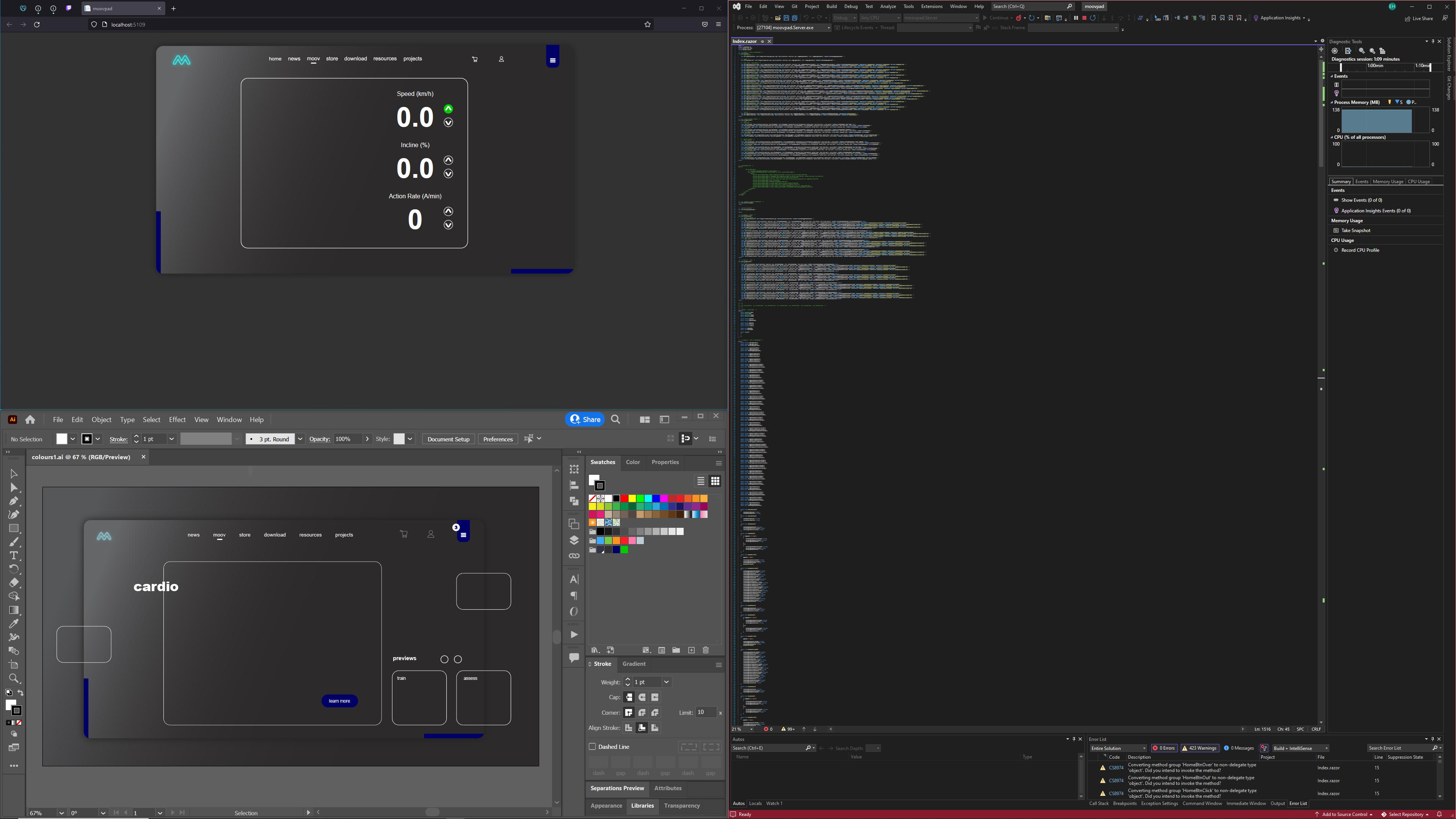Viewport: 1456px width, 819px height.
Task: Select the Paintbrush tool
Action: click(x=14, y=542)
